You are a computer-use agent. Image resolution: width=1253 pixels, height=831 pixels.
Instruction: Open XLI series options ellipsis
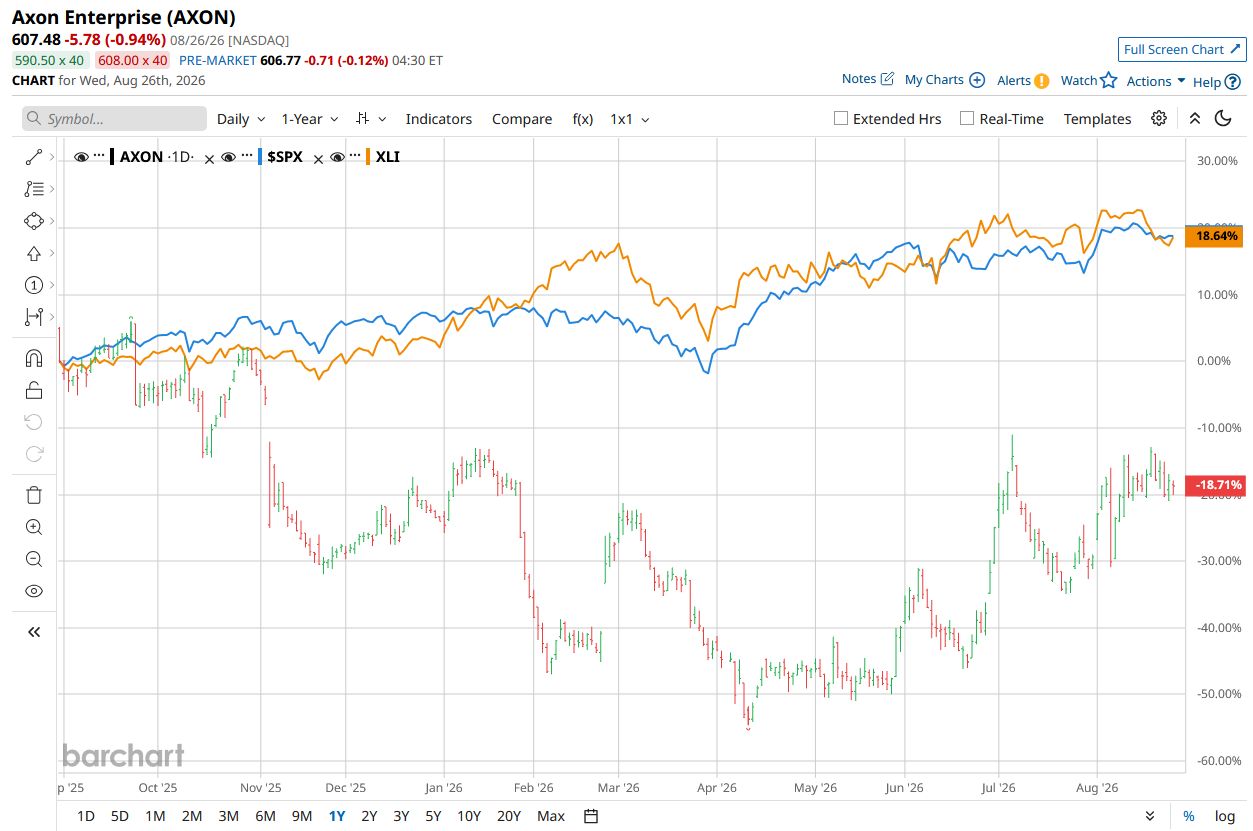[x=354, y=157]
